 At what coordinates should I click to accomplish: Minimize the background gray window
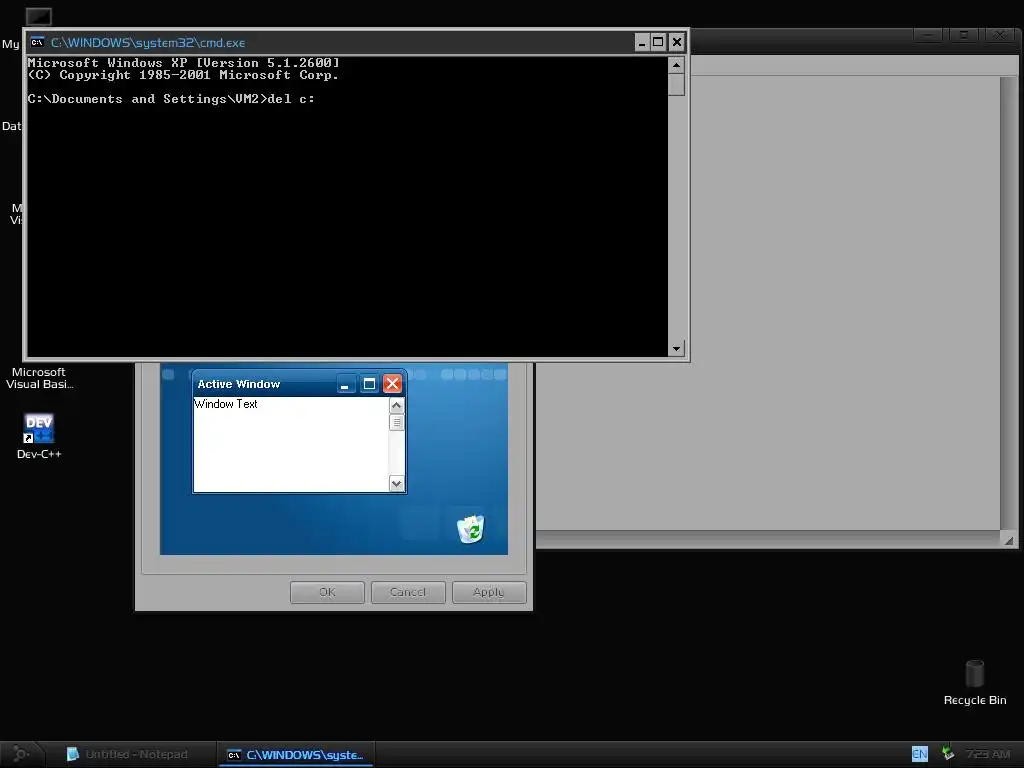click(927, 35)
